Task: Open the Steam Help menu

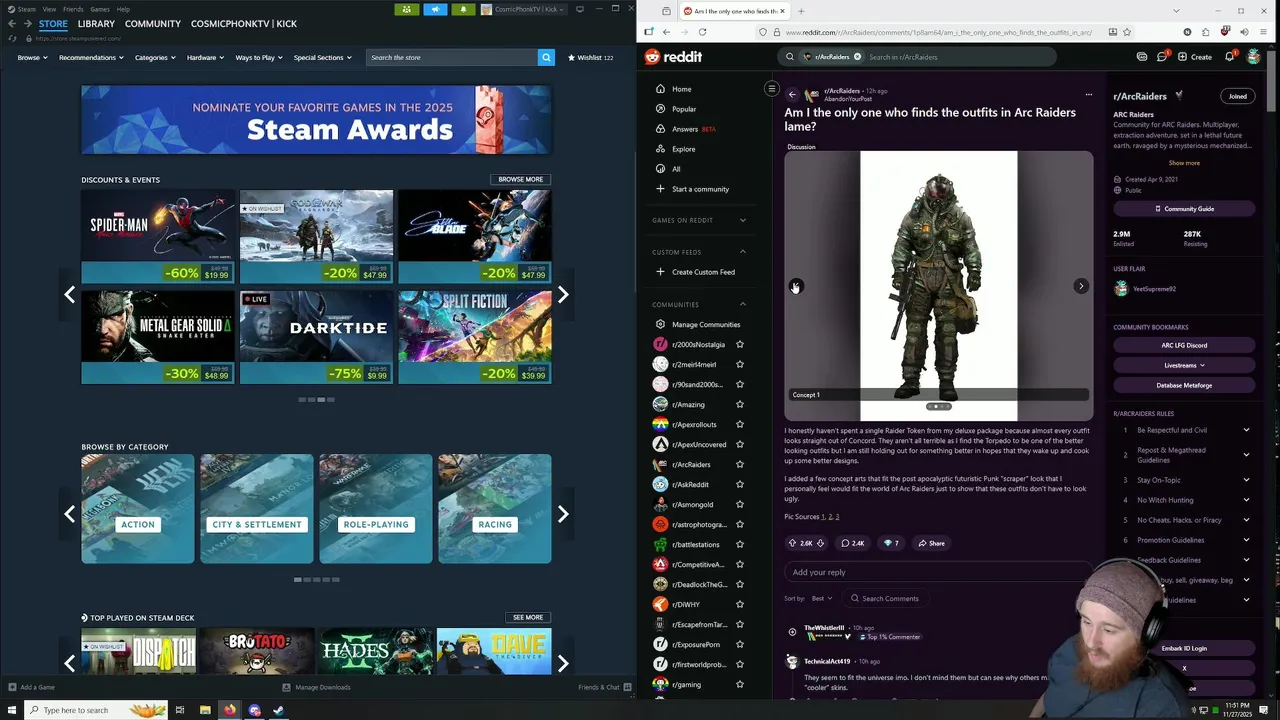Action: (x=123, y=9)
